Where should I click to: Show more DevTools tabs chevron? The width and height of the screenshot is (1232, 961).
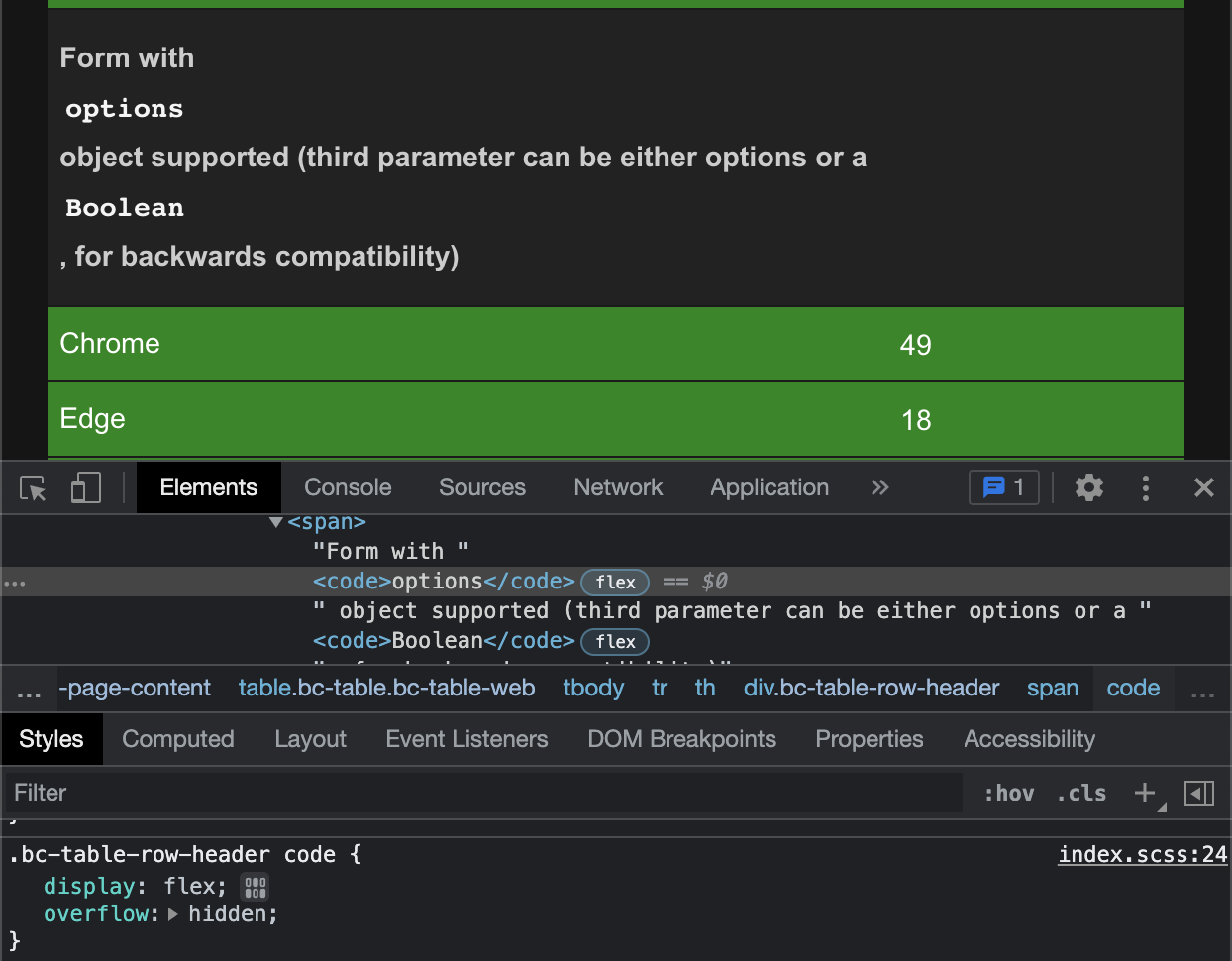tap(879, 487)
